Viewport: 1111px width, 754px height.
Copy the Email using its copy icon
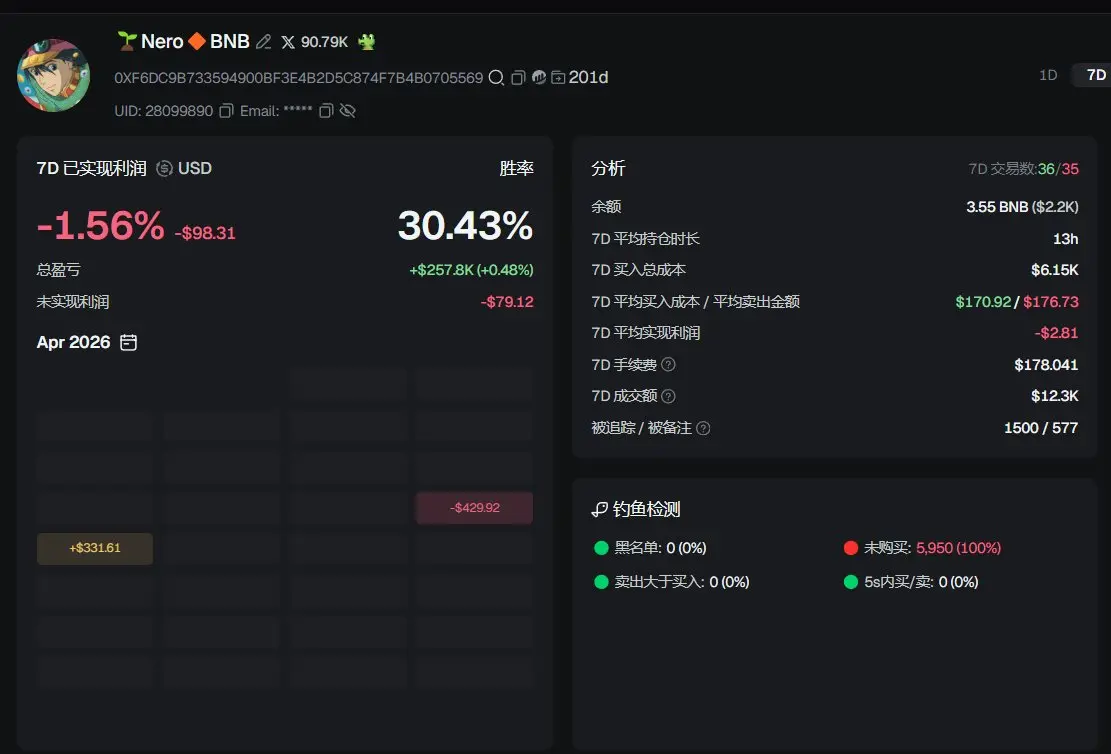[x=326, y=111]
